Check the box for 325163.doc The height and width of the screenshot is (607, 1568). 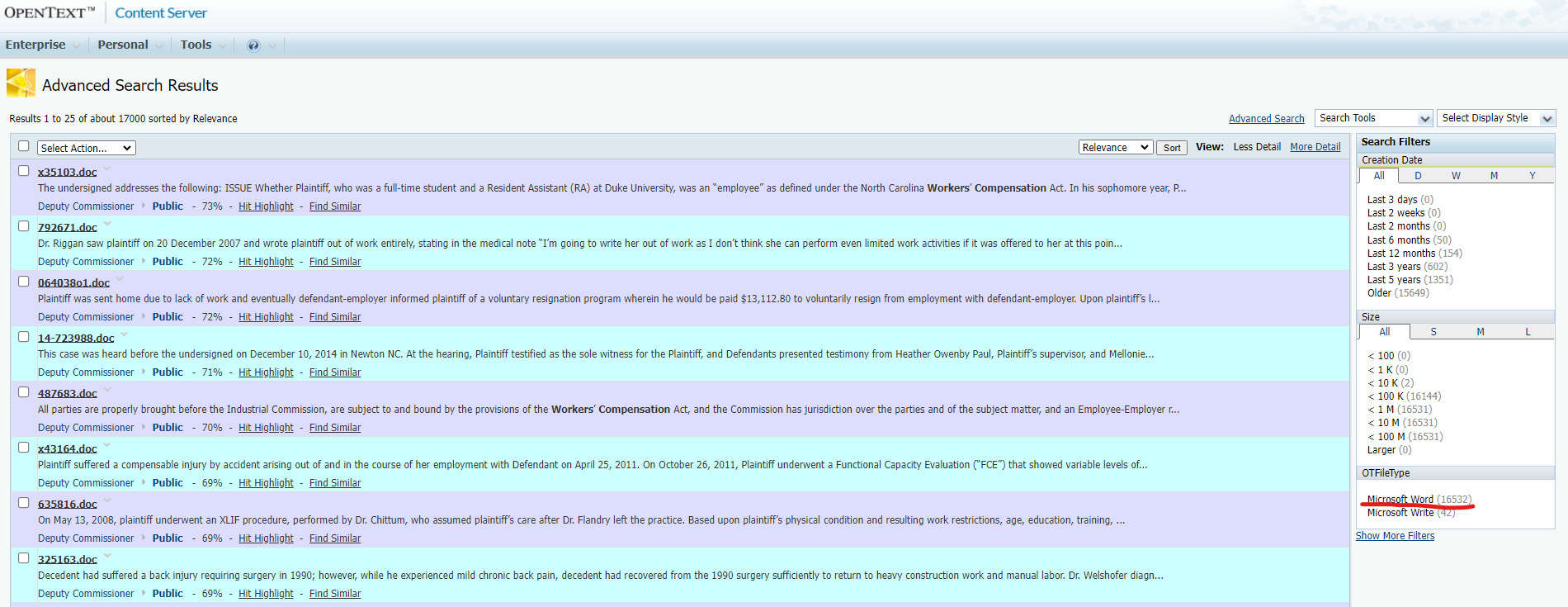24,558
